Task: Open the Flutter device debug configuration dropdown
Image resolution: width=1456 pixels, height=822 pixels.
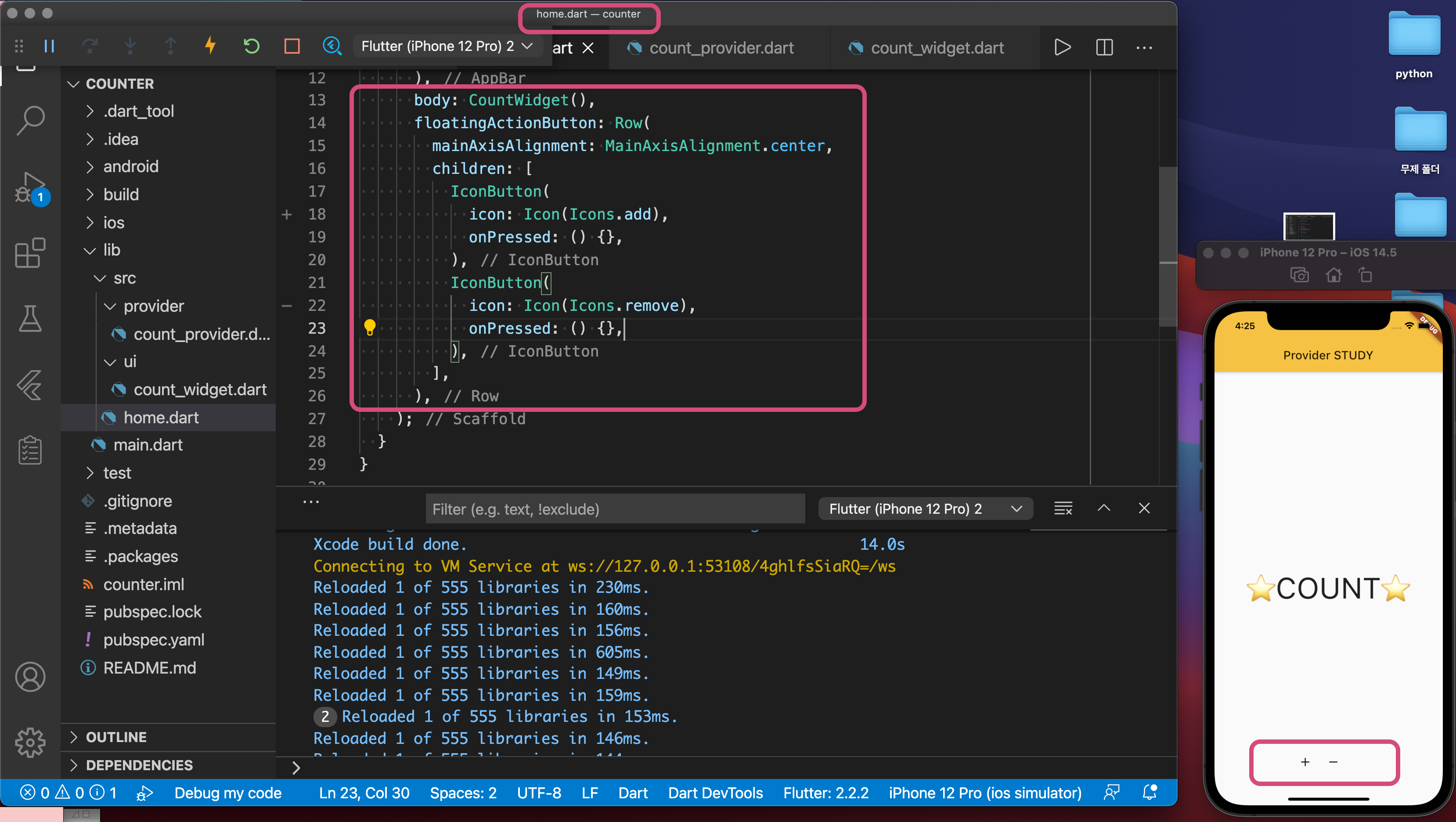Action: (x=447, y=47)
